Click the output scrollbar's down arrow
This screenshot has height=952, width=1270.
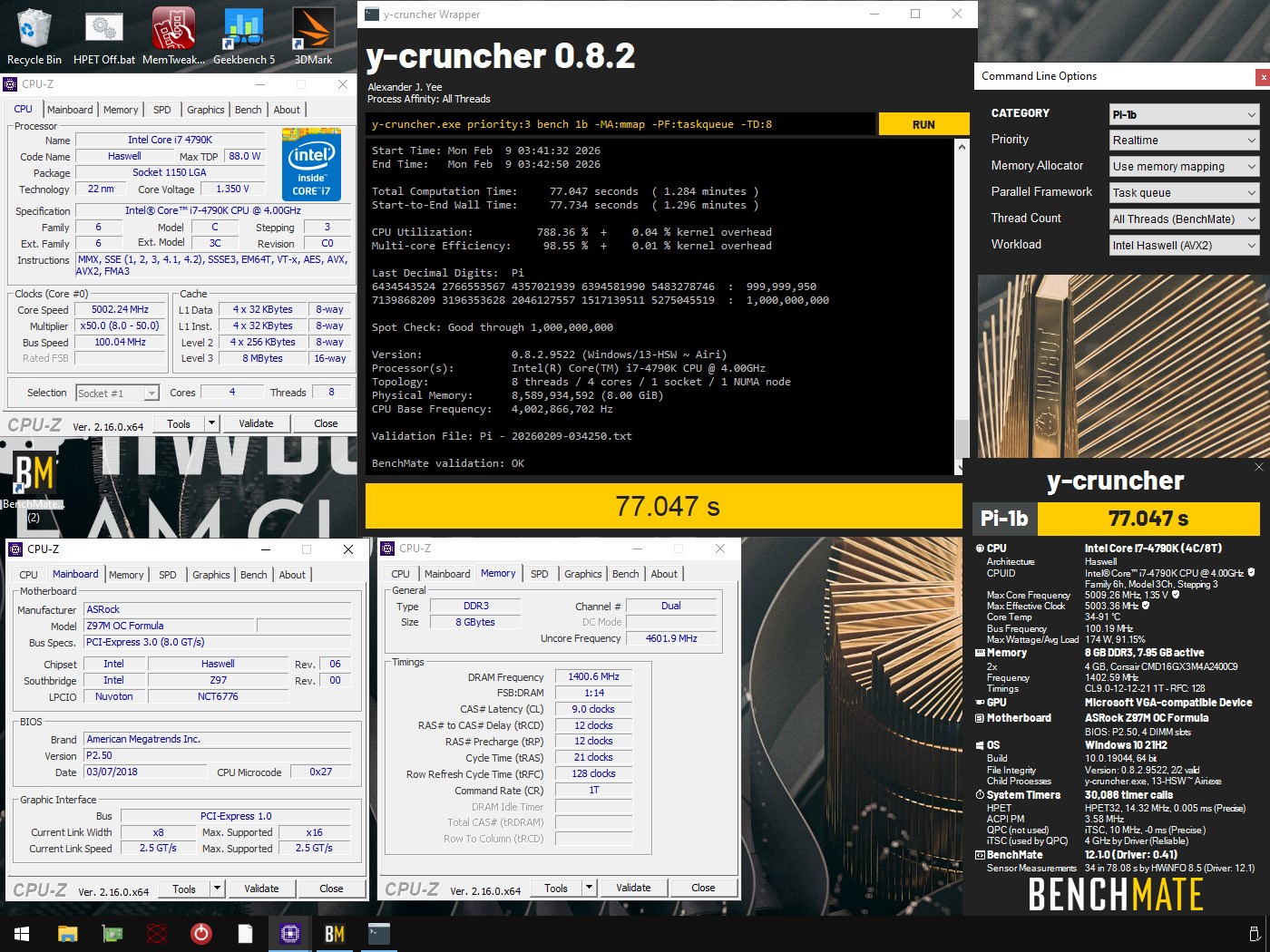(960, 469)
